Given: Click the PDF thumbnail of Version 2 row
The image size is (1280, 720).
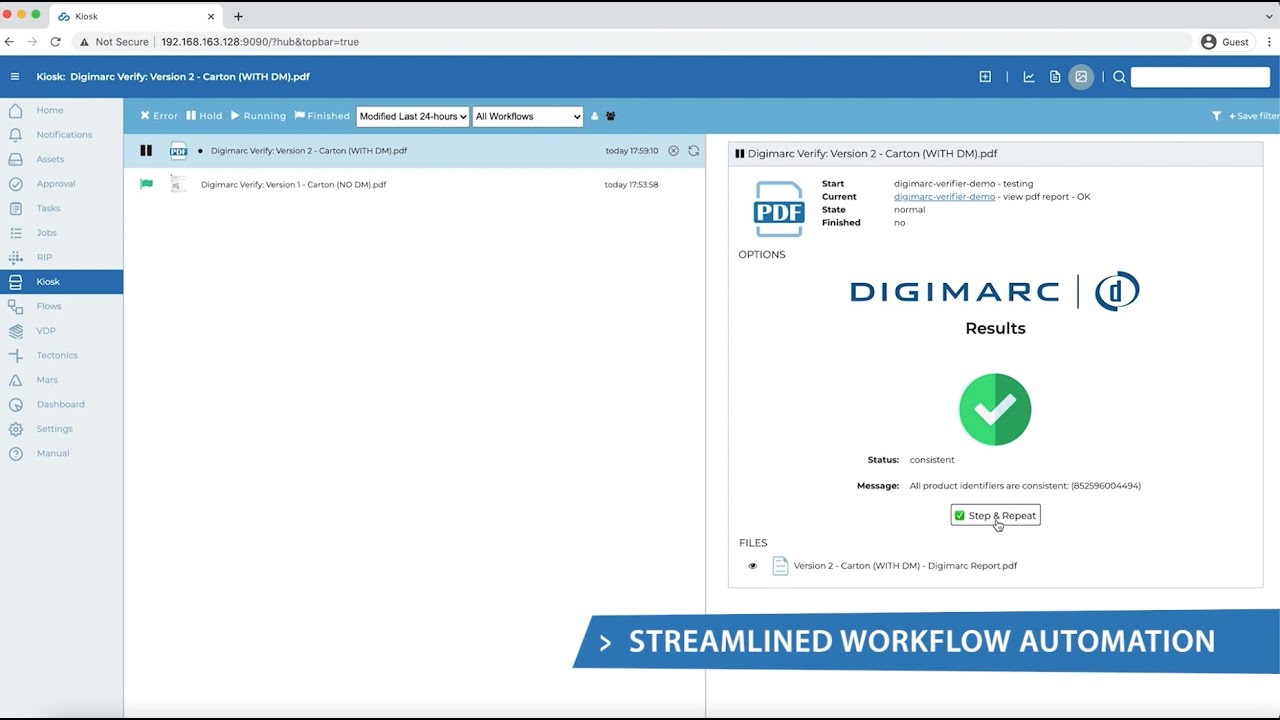Looking at the screenshot, I should (178, 151).
